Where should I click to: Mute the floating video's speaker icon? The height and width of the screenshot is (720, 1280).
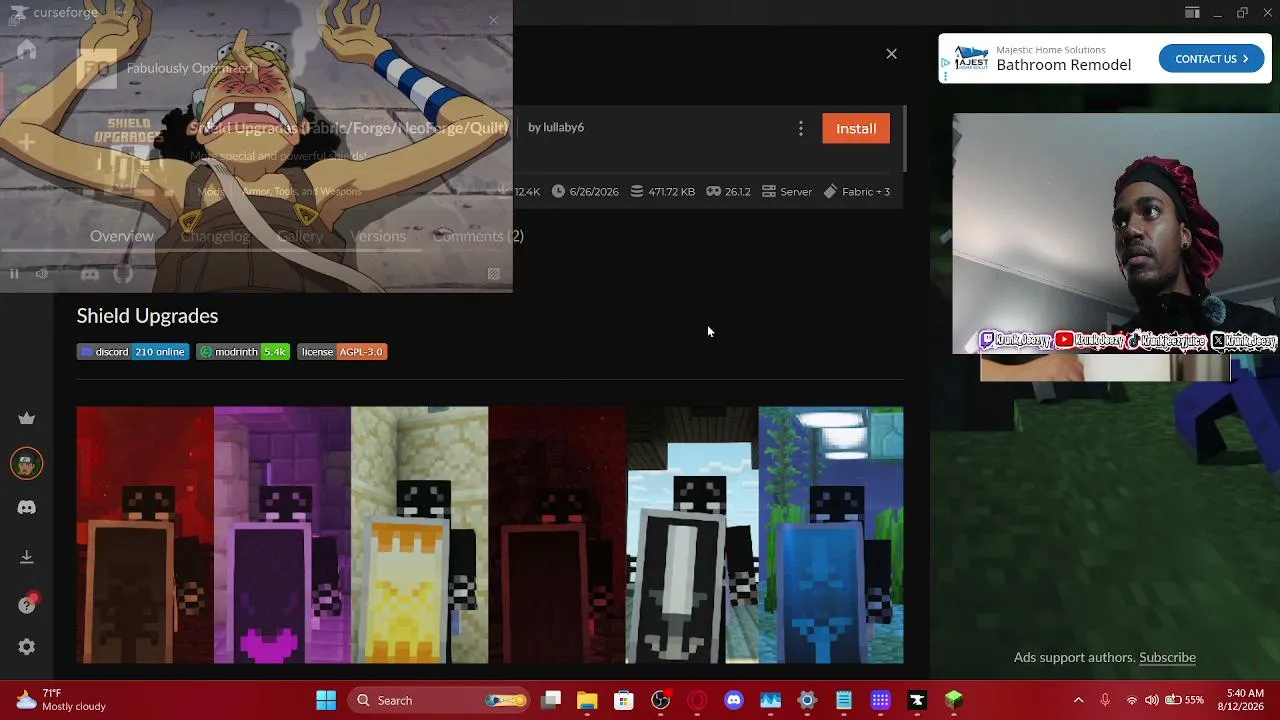pyautogui.click(x=42, y=274)
